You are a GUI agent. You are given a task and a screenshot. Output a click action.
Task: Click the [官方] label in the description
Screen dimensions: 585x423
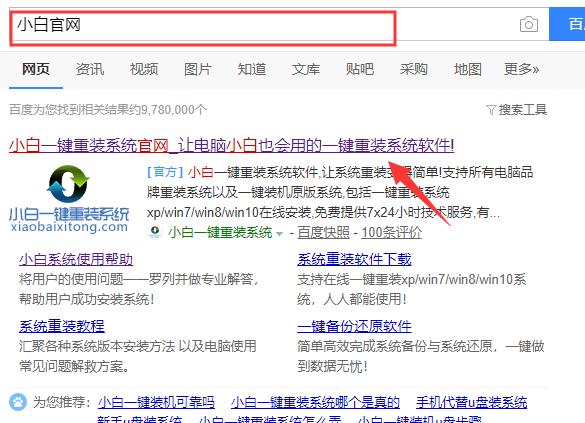[x=165, y=172]
